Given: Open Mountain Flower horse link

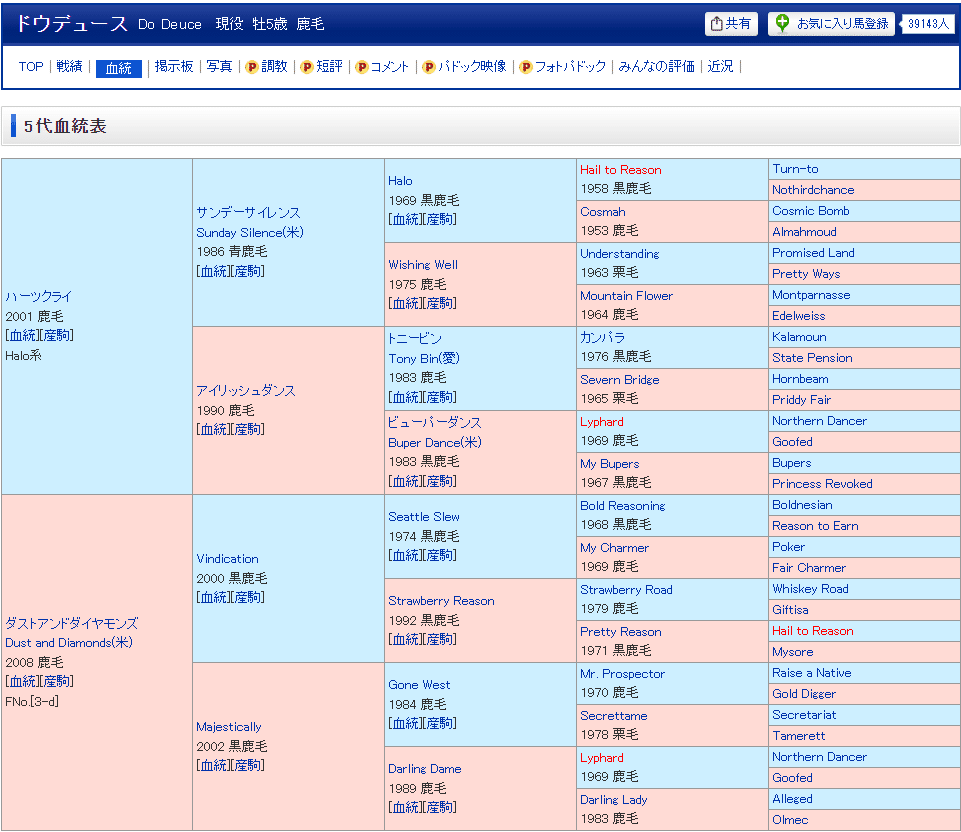Looking at the screenshot, I should [626, 295].
